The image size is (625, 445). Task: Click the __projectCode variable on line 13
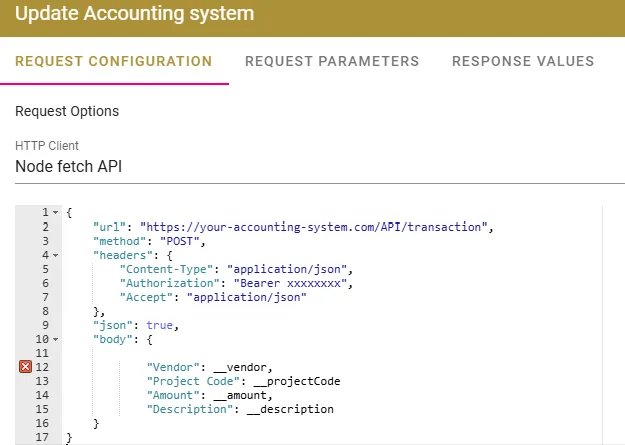pyautogui.click(x=297, y=381)
